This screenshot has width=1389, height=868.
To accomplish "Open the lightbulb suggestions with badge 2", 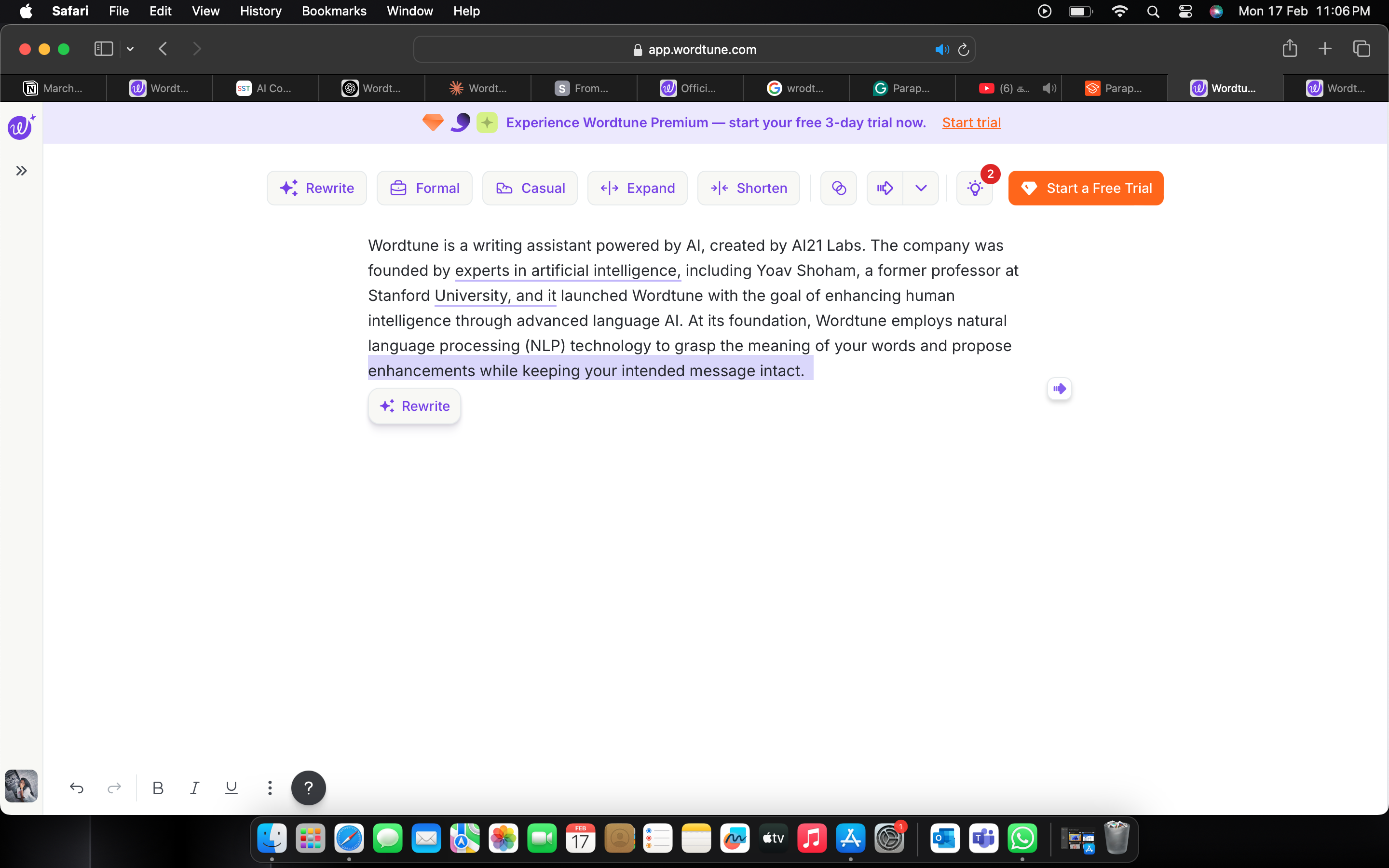I will tap(975, 188).
